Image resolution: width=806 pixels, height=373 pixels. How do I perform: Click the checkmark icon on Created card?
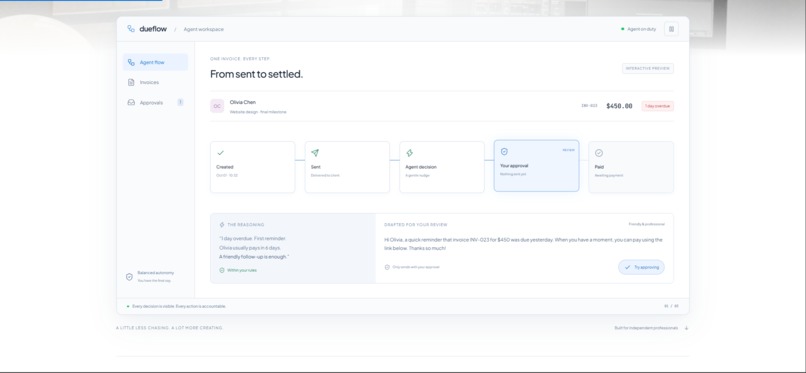click(221, 153)
